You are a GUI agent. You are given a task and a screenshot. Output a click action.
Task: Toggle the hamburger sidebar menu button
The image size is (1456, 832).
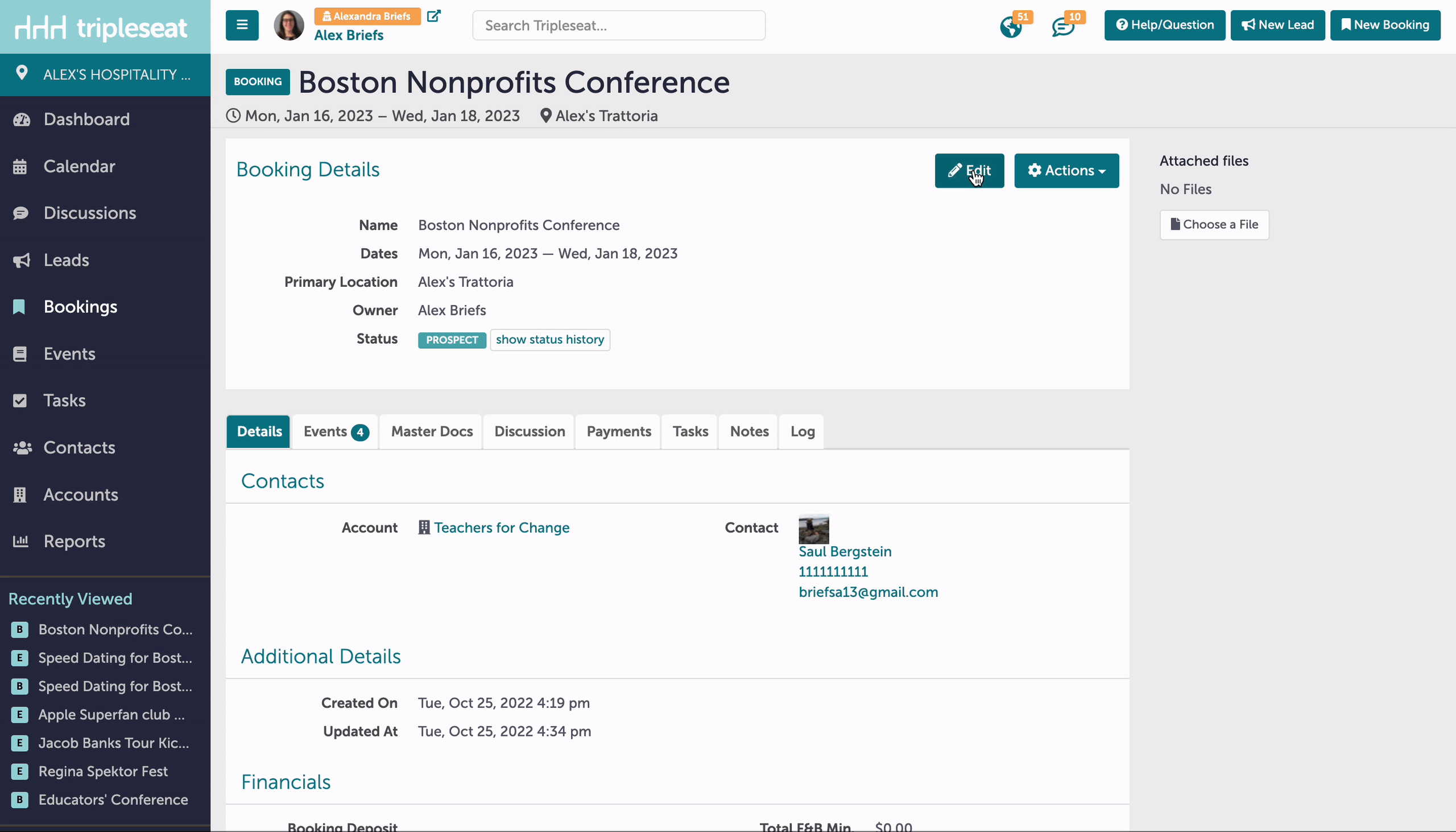click(242, 25)
